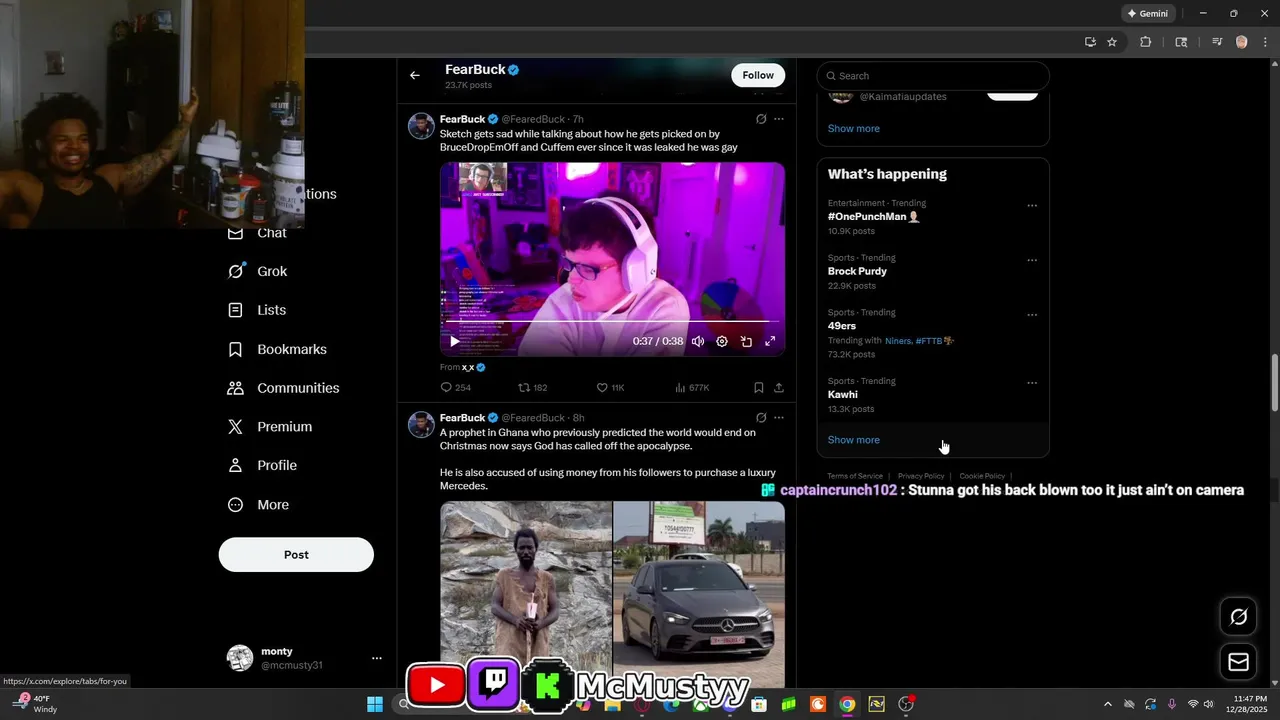Open the Terms of Service link
1280x720 pixels.
[x=855, y=476]
